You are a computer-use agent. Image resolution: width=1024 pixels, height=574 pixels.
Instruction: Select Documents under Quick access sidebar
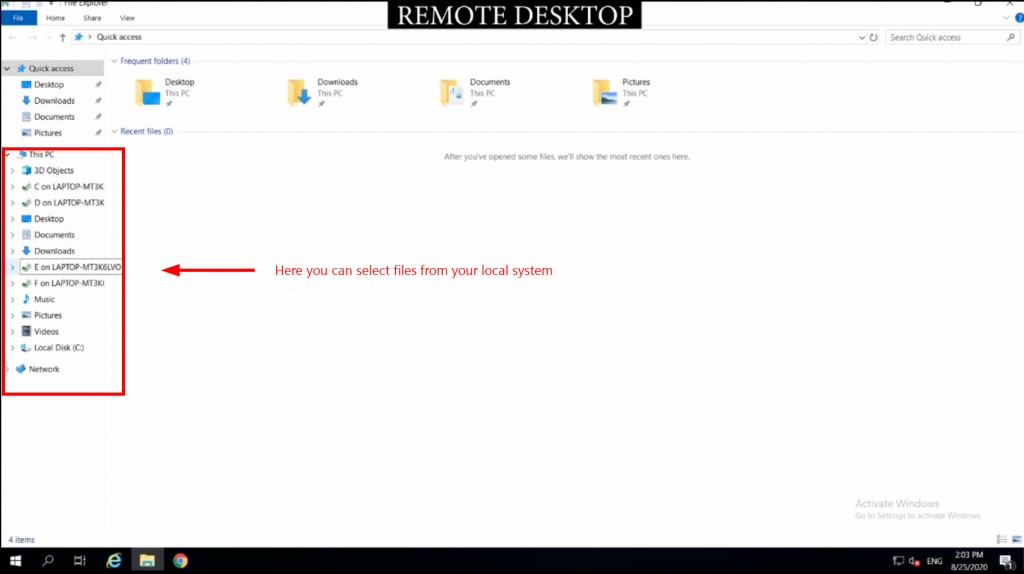54,117
